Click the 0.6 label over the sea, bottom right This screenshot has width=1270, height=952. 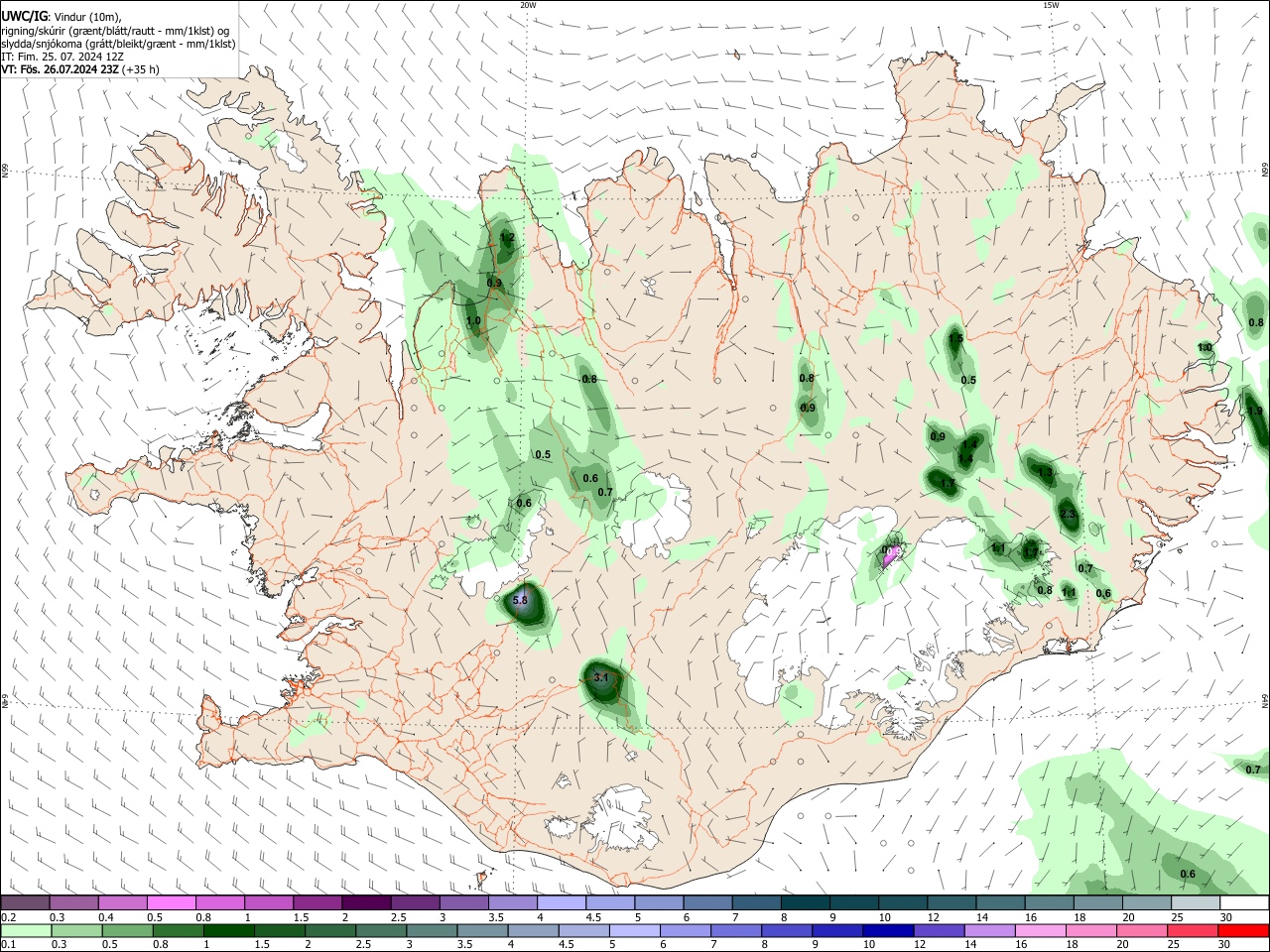1188,873
